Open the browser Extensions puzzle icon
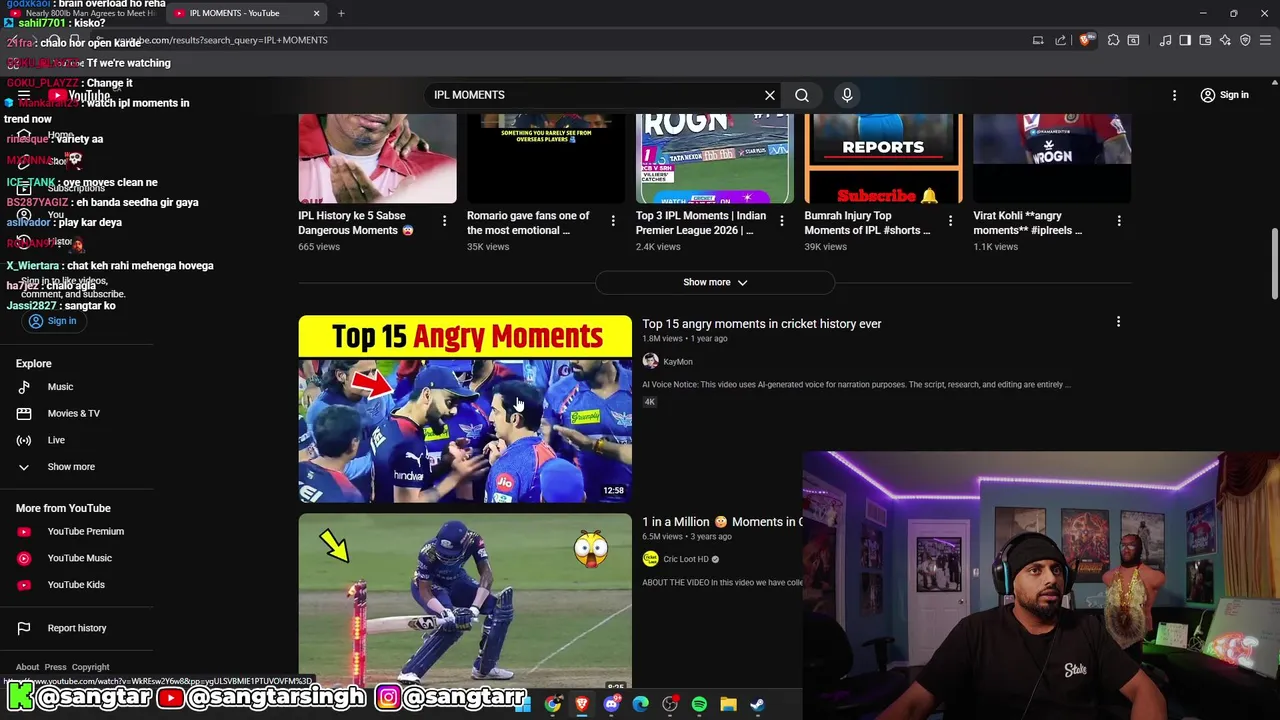Screen dimensions: 1280x720 1113,40
